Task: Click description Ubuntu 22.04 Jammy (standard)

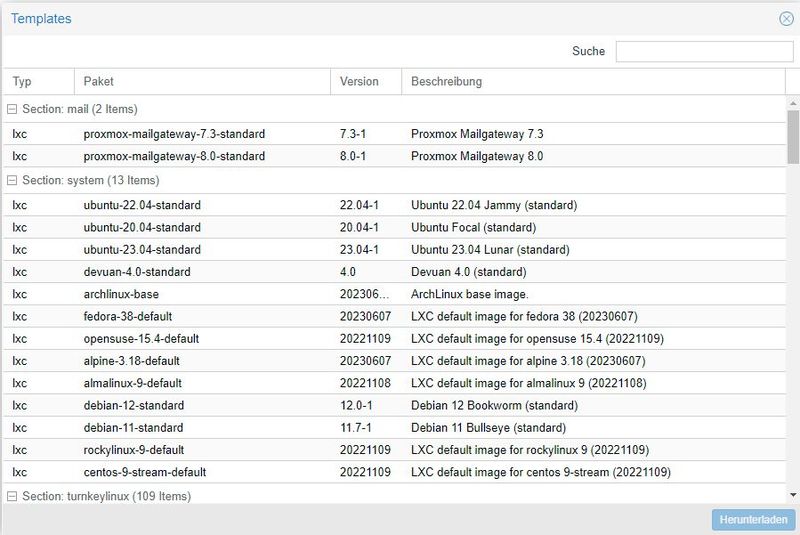Action: pyautogui.click(x=494, y=205)
